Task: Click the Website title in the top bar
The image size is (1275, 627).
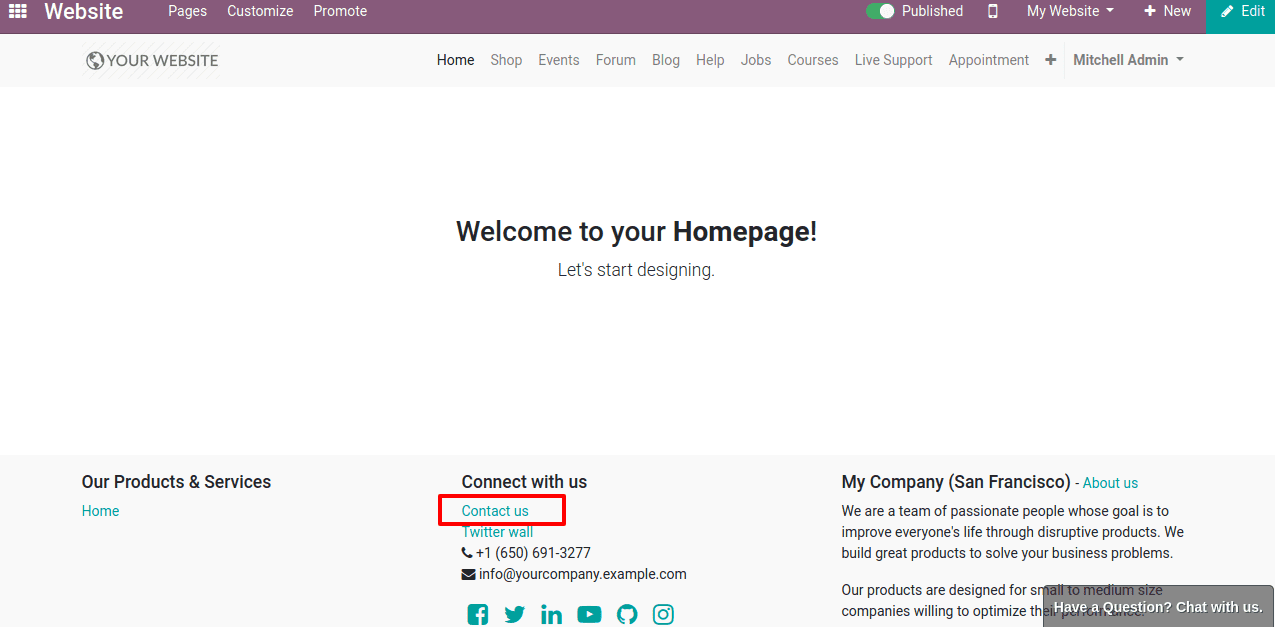Action: 84,12
